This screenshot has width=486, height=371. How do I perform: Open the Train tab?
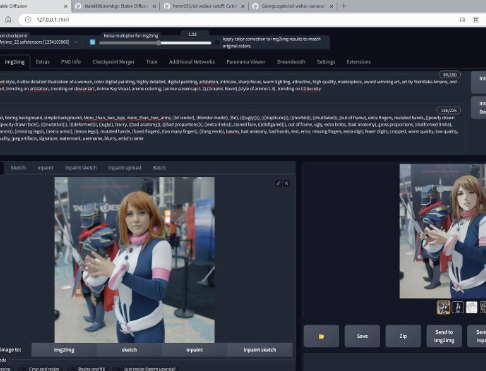tap(151, 62)
